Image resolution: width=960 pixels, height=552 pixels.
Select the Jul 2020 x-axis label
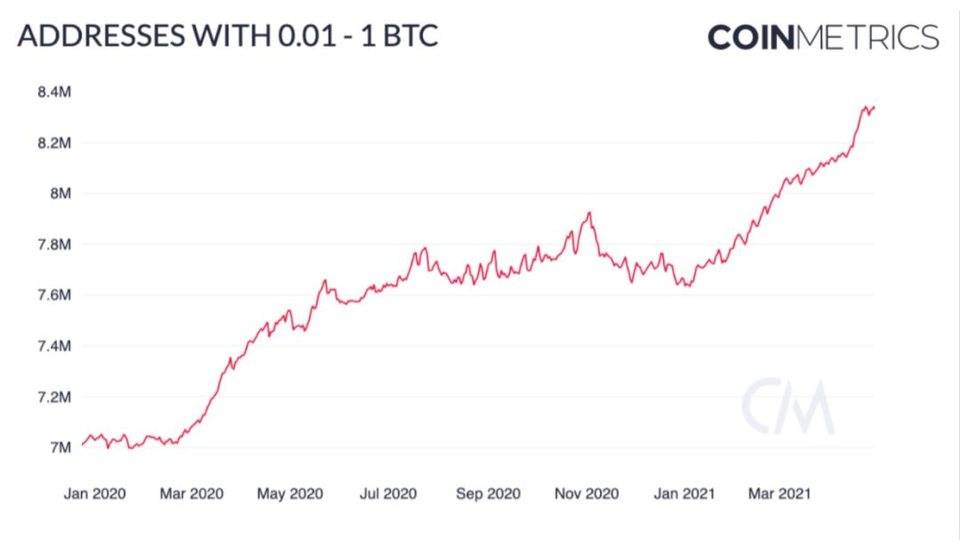click(x=388, y=494)
